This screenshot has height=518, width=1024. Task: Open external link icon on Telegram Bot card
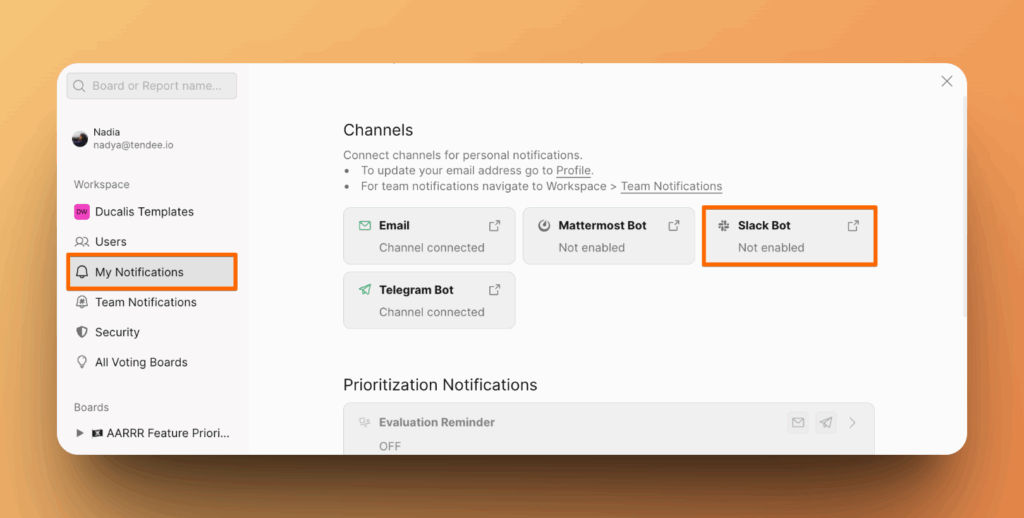[494, 290]
